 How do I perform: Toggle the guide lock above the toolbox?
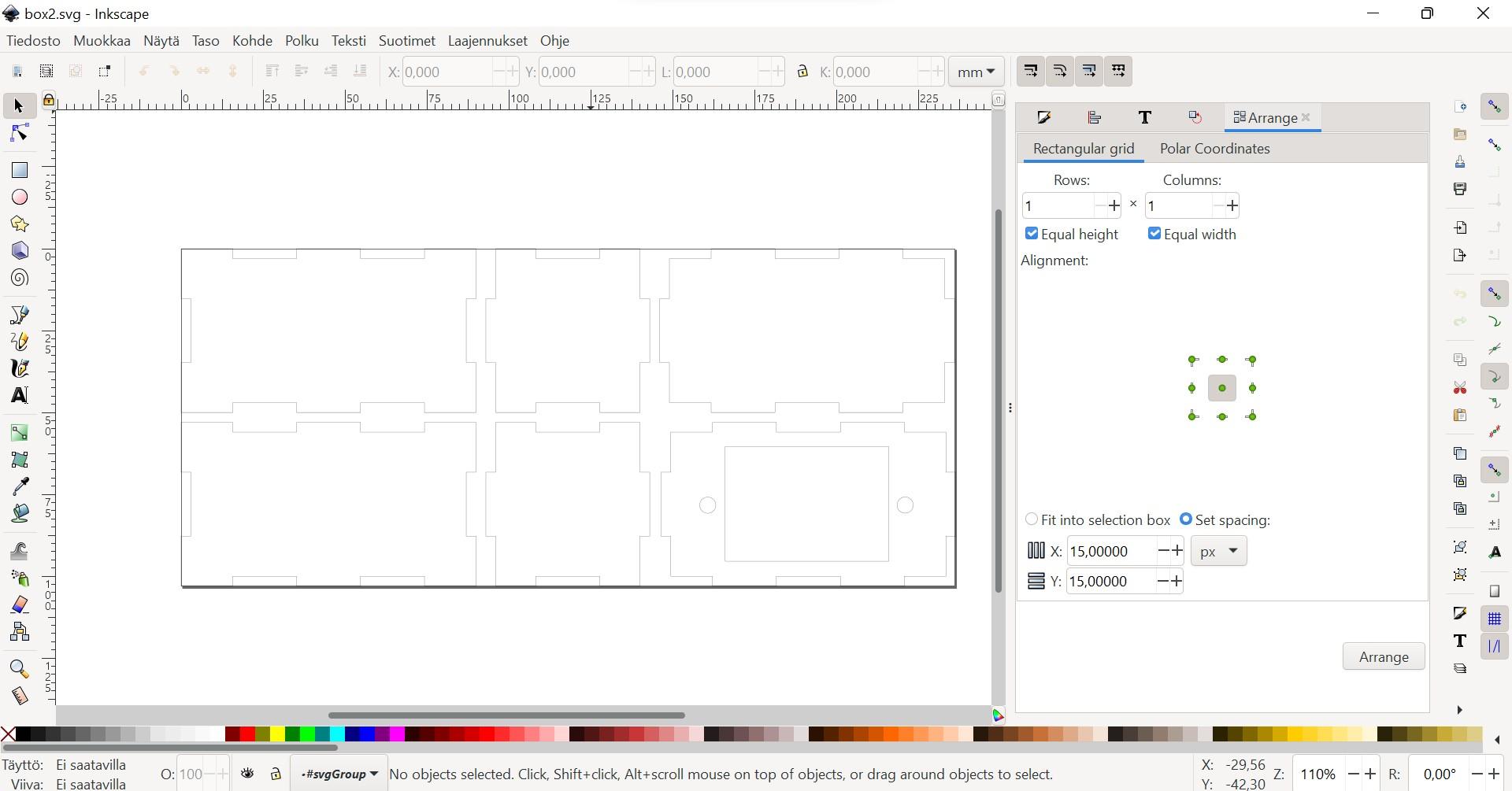(49, 100)
